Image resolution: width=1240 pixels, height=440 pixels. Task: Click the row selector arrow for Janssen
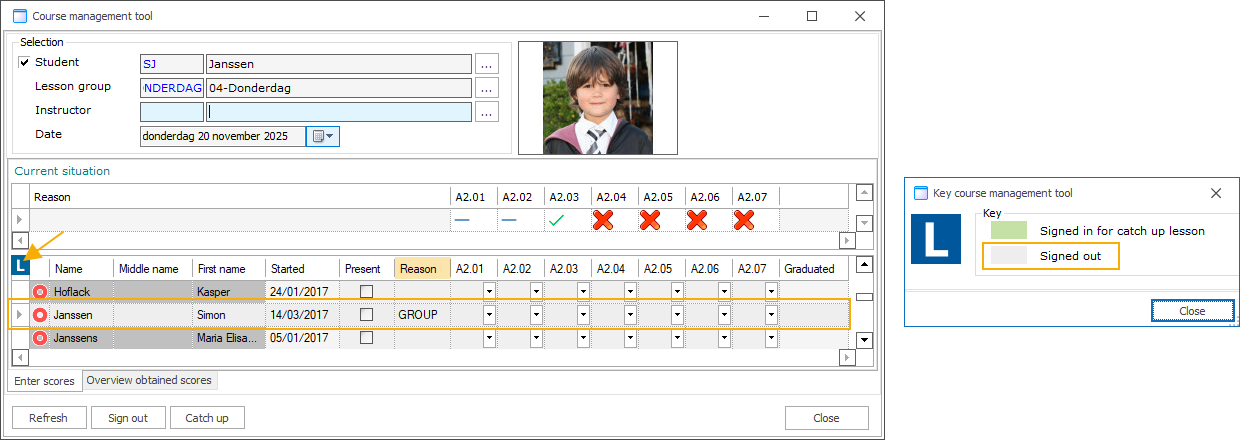coord(20,314)
